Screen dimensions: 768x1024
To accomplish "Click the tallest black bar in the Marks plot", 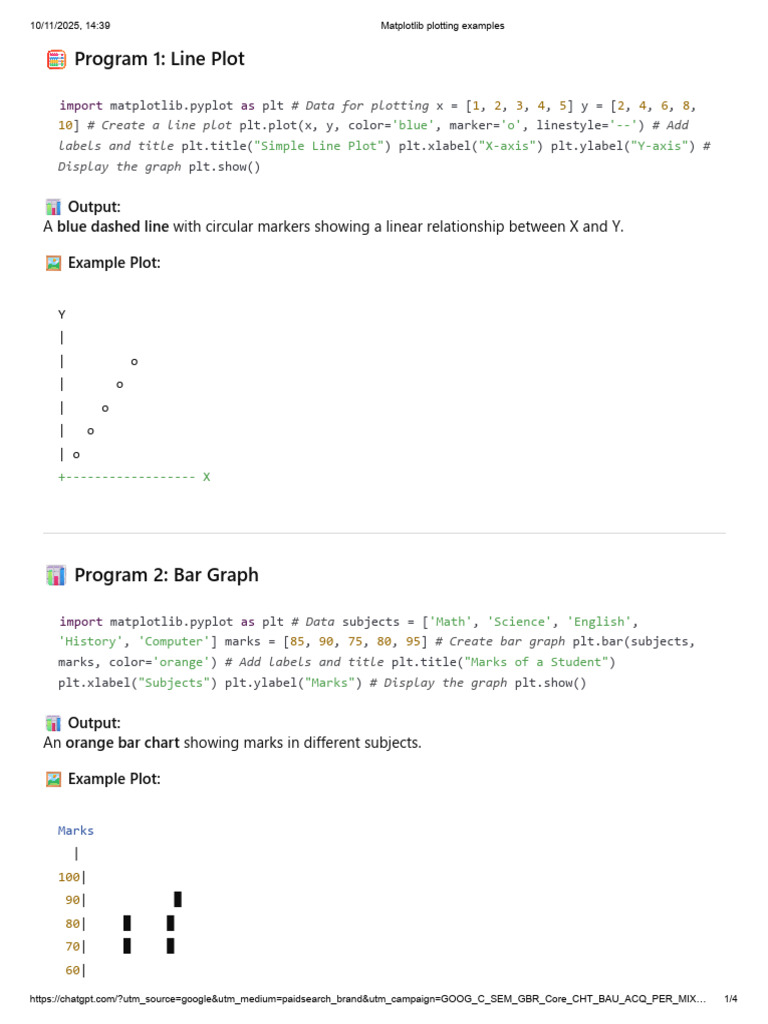I will coord(178,899).
